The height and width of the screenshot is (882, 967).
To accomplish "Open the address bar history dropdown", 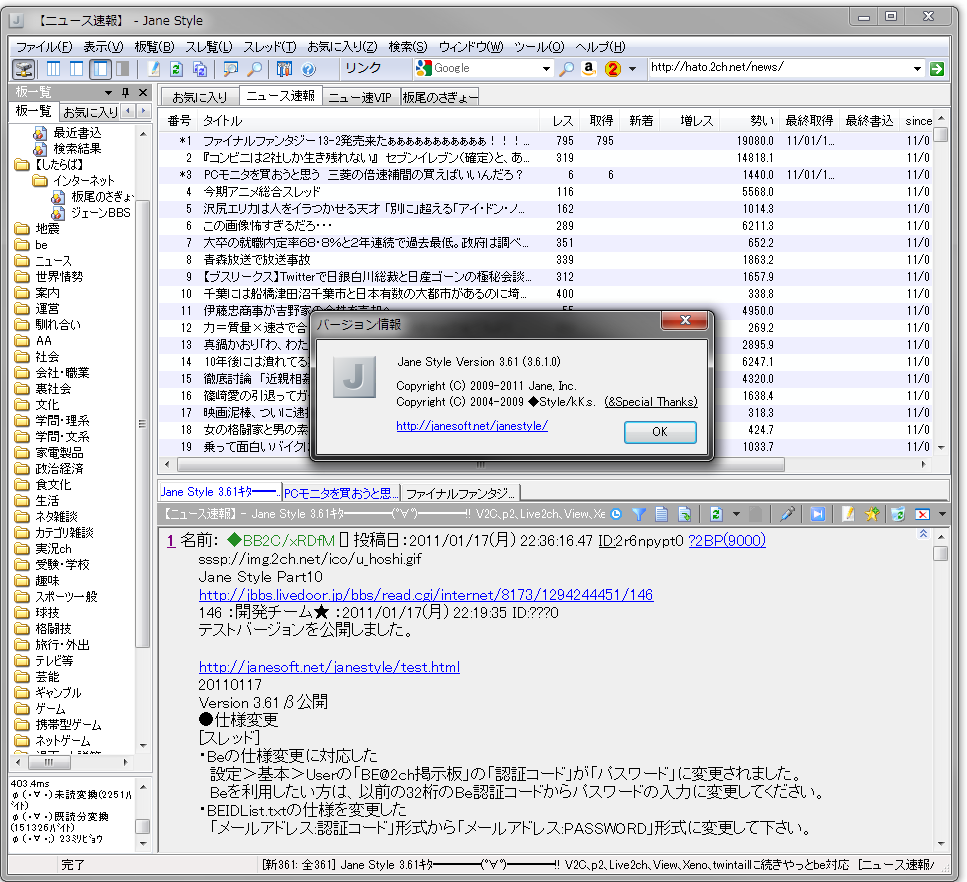I will tap(918, 68).
